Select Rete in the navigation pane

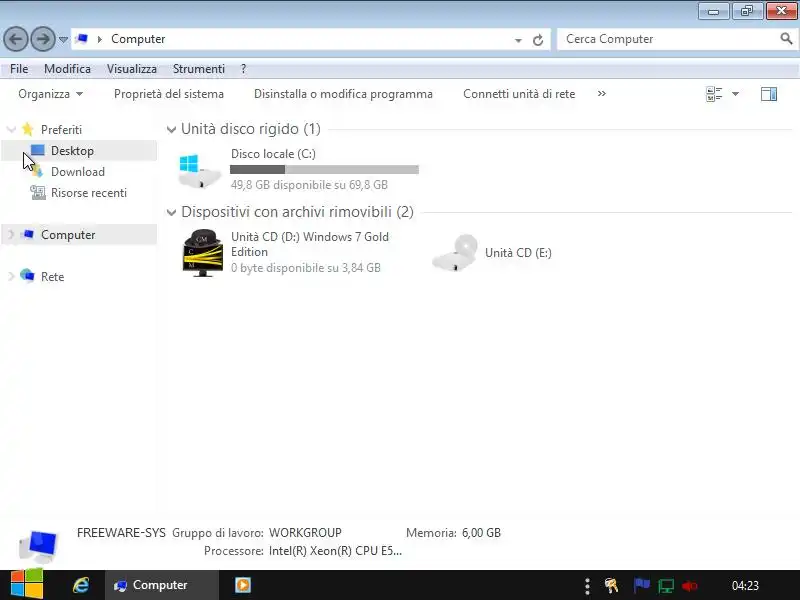(x=53, y=277)
